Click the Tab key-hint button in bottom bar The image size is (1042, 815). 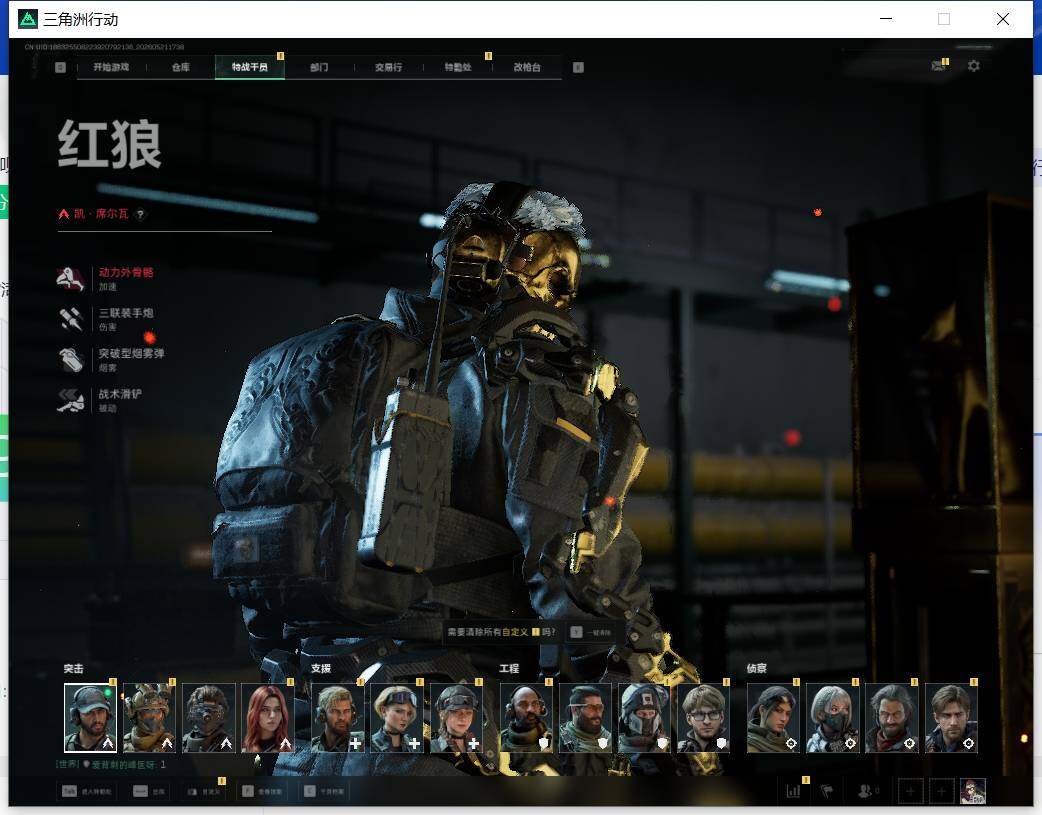tap(86, 791)
